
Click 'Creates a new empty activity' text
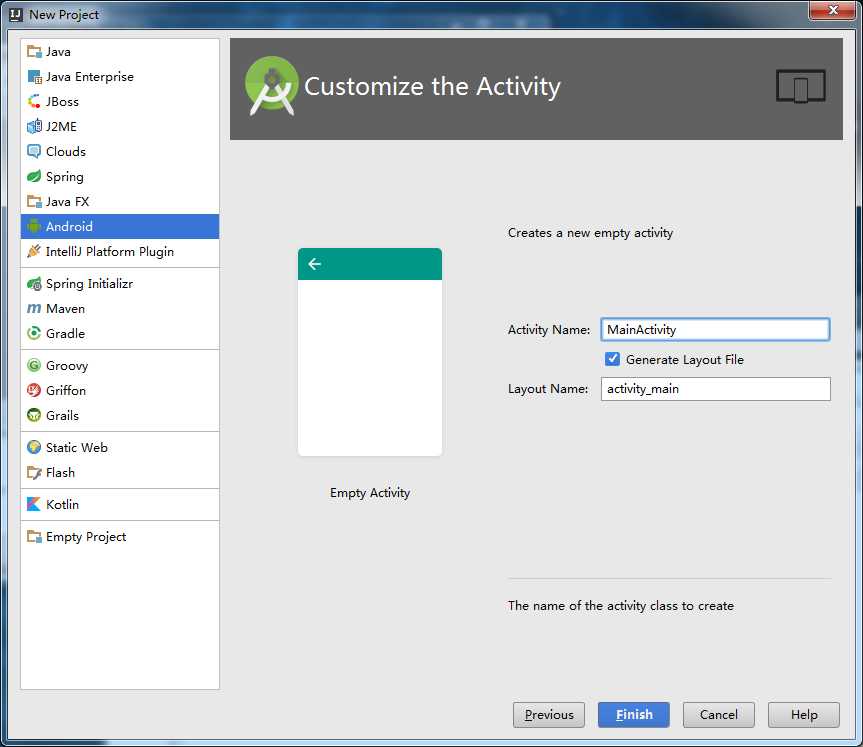[x=590, y=233]
